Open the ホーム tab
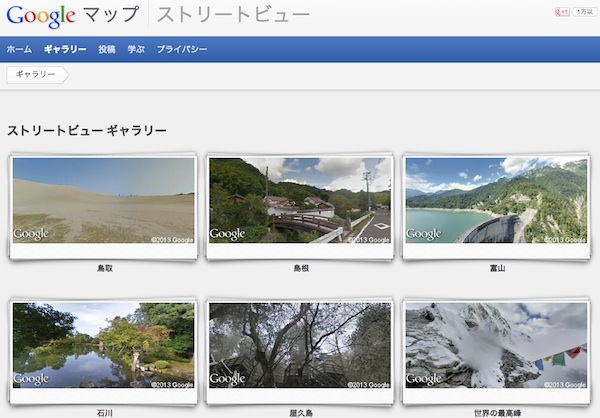 coord(19,49)
